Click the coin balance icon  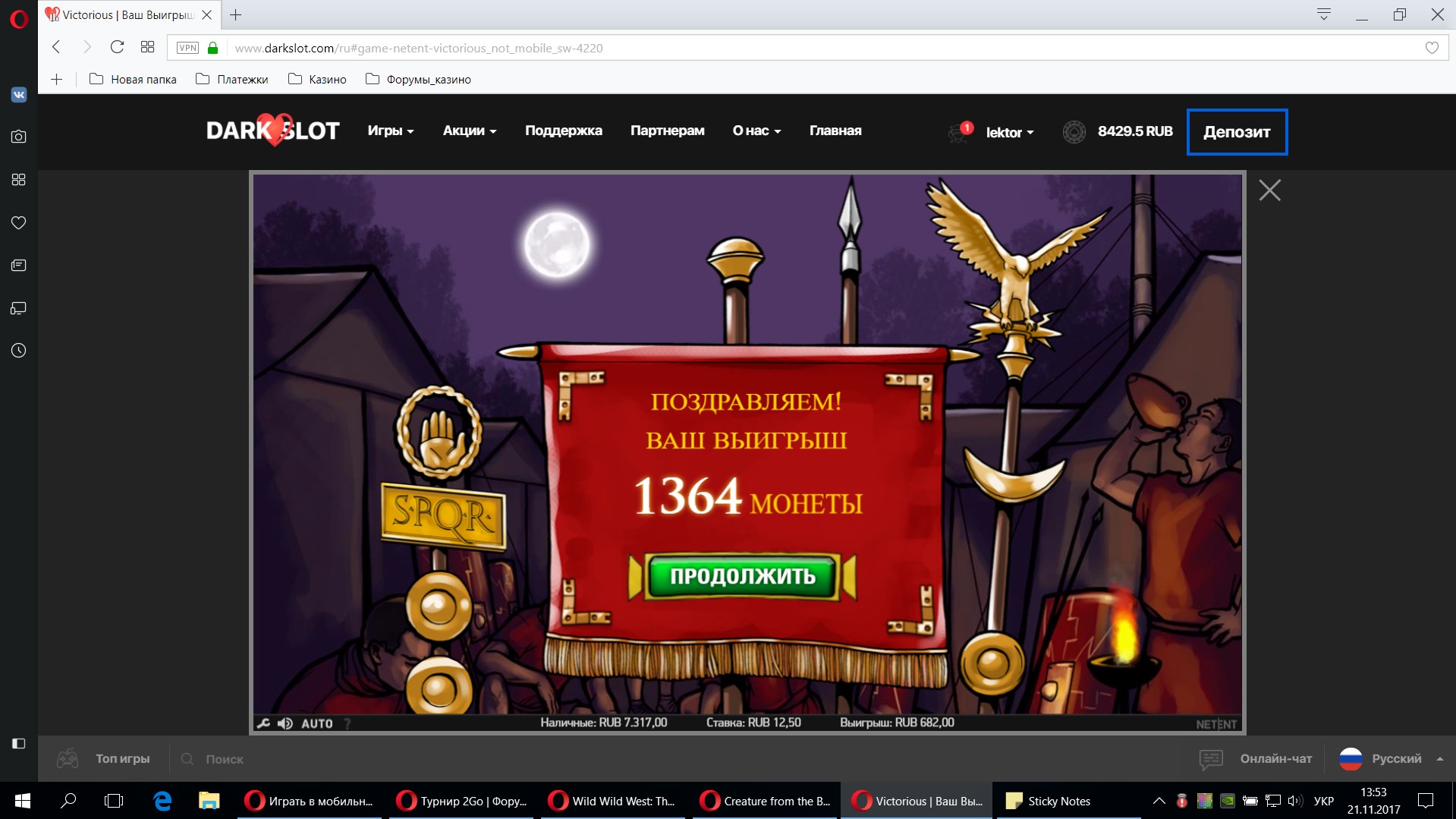[1074, 132]
